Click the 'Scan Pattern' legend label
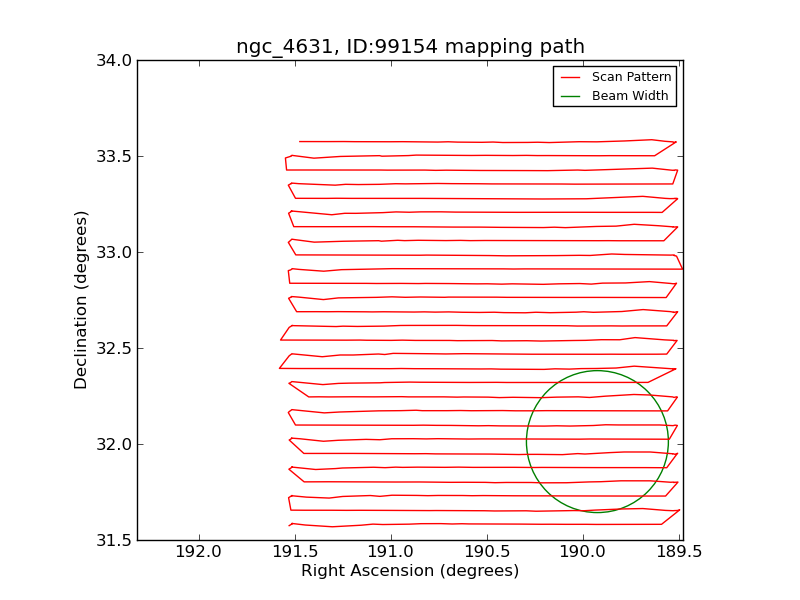 click(x=631, y=77)
